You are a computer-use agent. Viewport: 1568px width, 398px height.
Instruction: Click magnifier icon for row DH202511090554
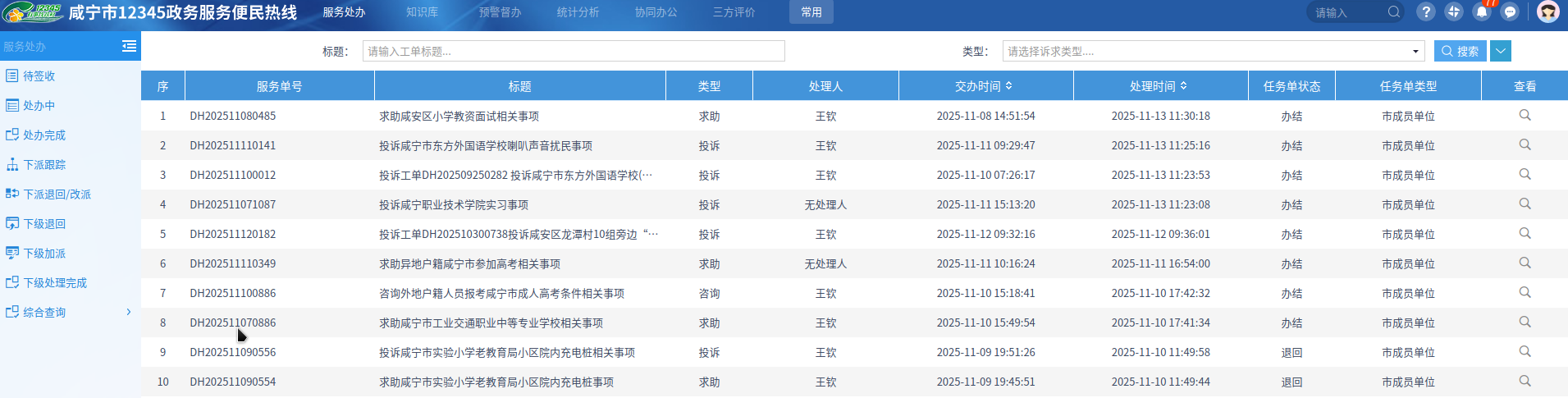point(1525,382)
